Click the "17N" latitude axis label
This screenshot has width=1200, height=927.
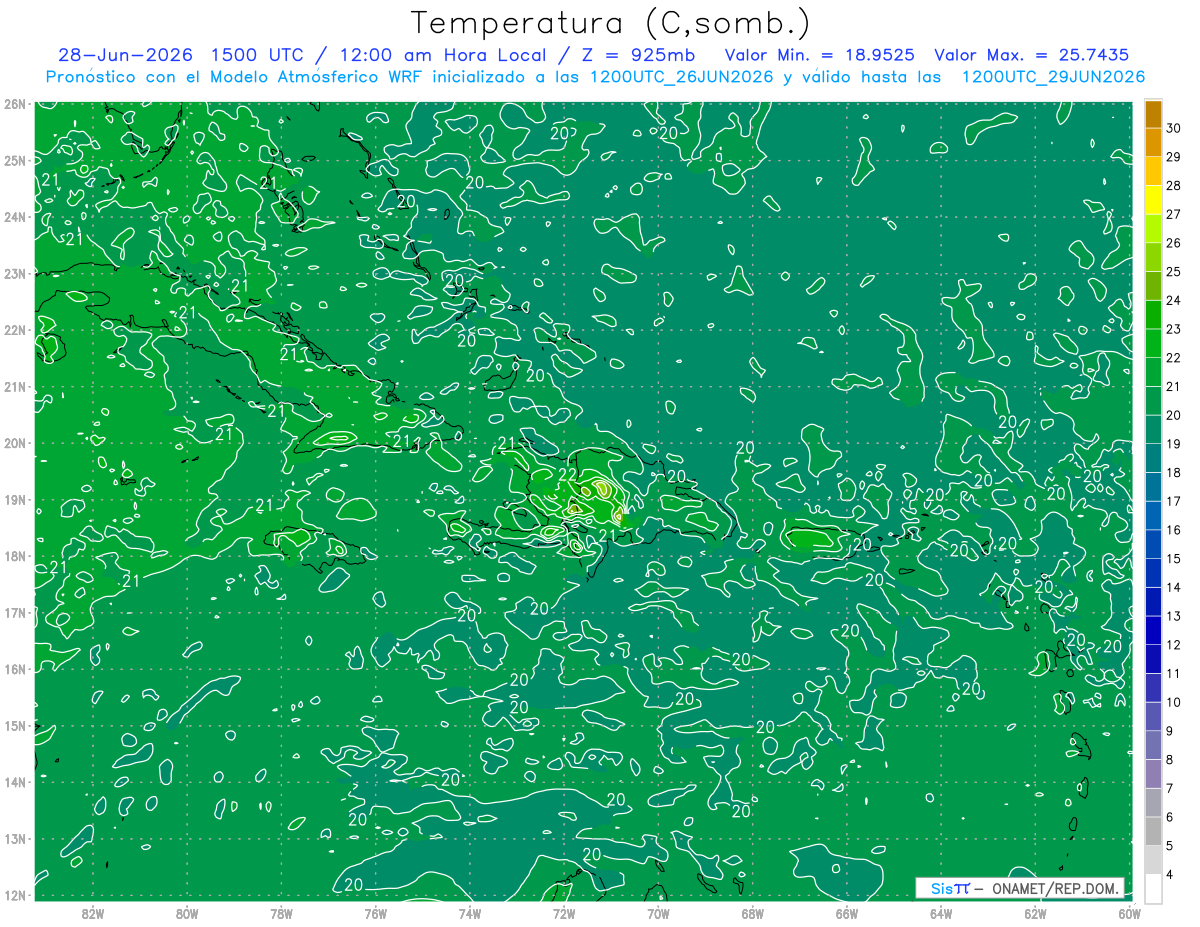15,612
